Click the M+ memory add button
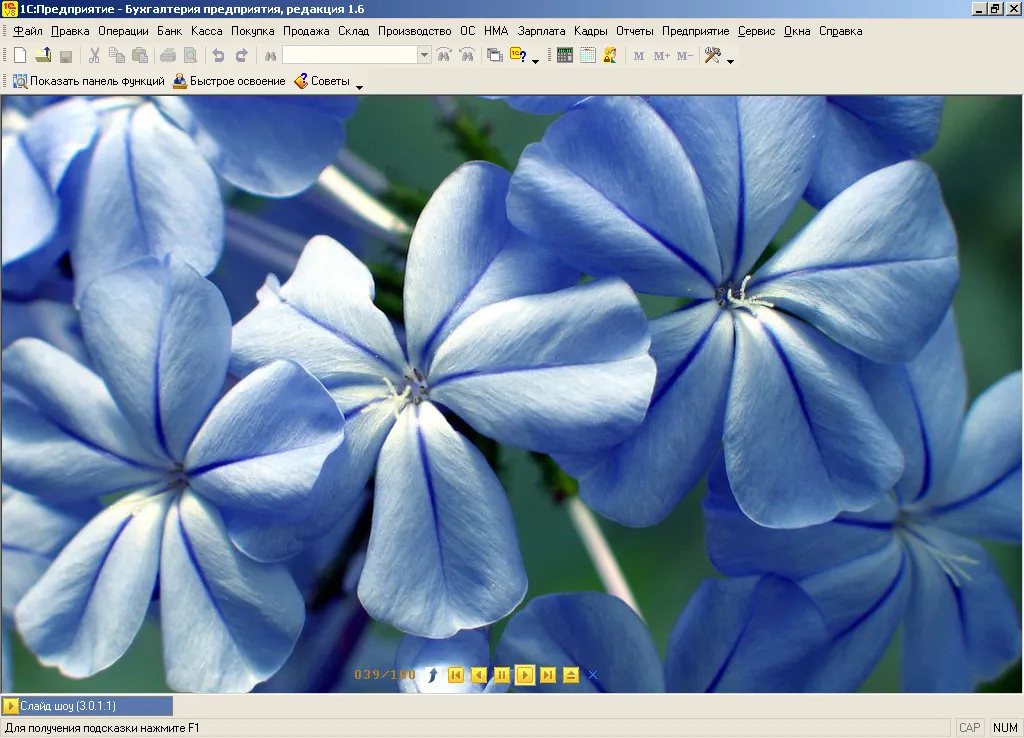The width and height of the screenshot is (1024, 738). point(662,56)
